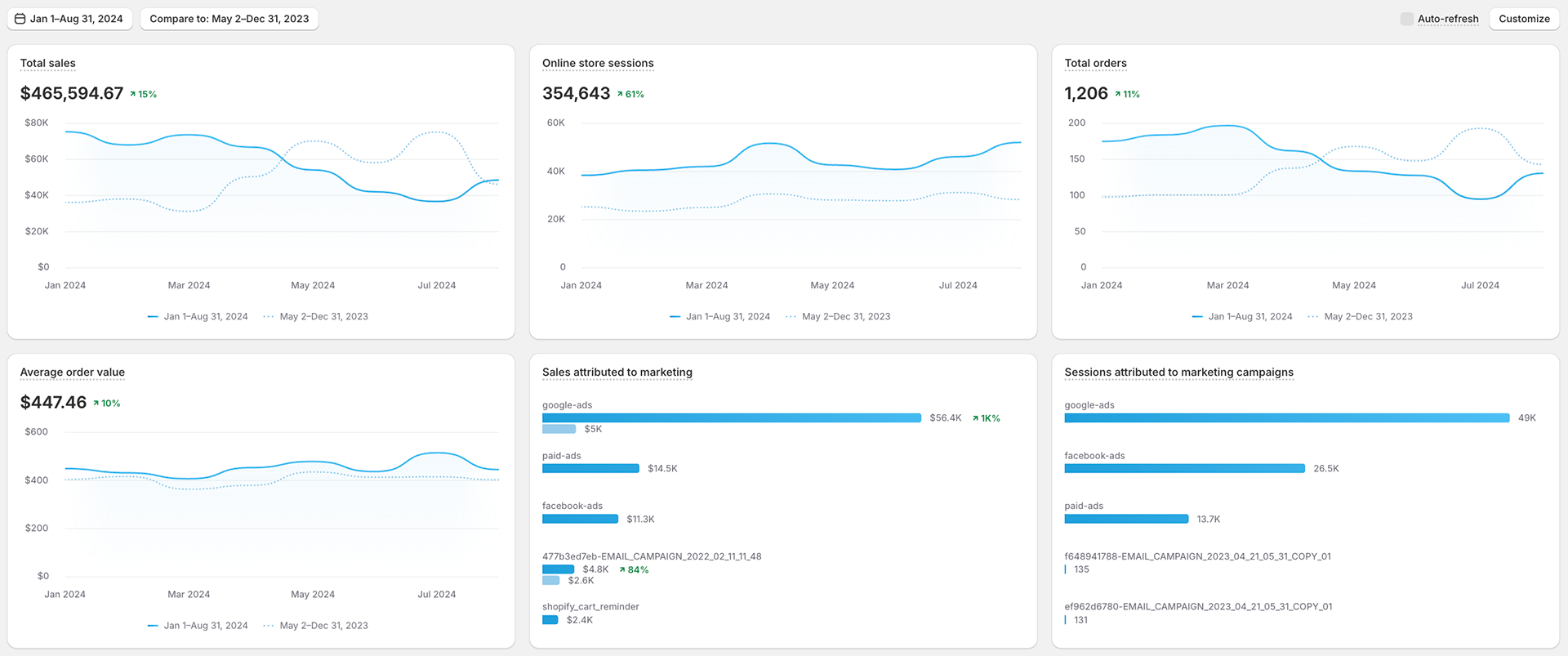Open the Sales attributed to marketing report
The height and width of the screenshot is (656, 1568).
click(617, 372)
